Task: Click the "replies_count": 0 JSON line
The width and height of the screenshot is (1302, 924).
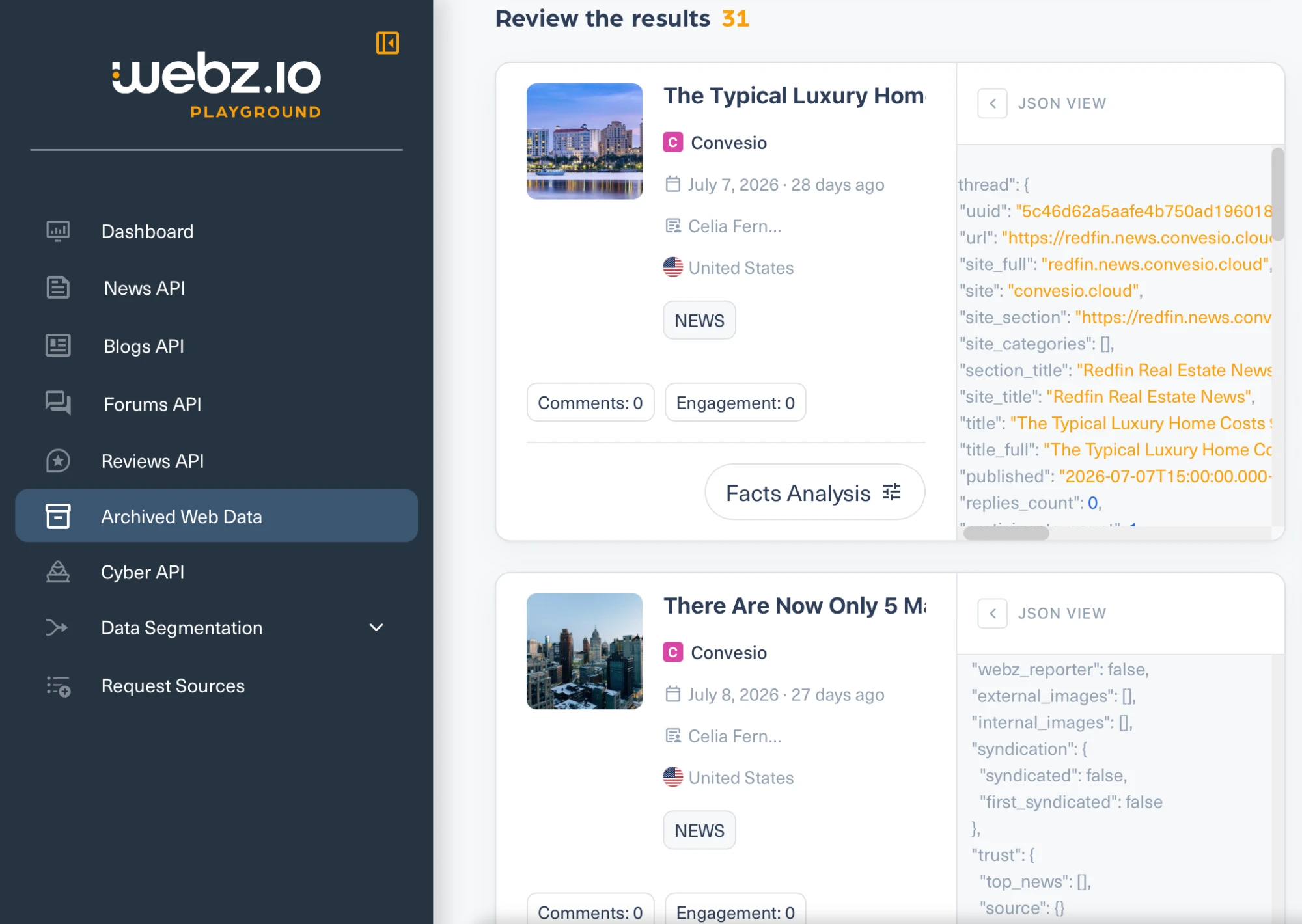Action: pyautogui.click(x=1031, y=502)
